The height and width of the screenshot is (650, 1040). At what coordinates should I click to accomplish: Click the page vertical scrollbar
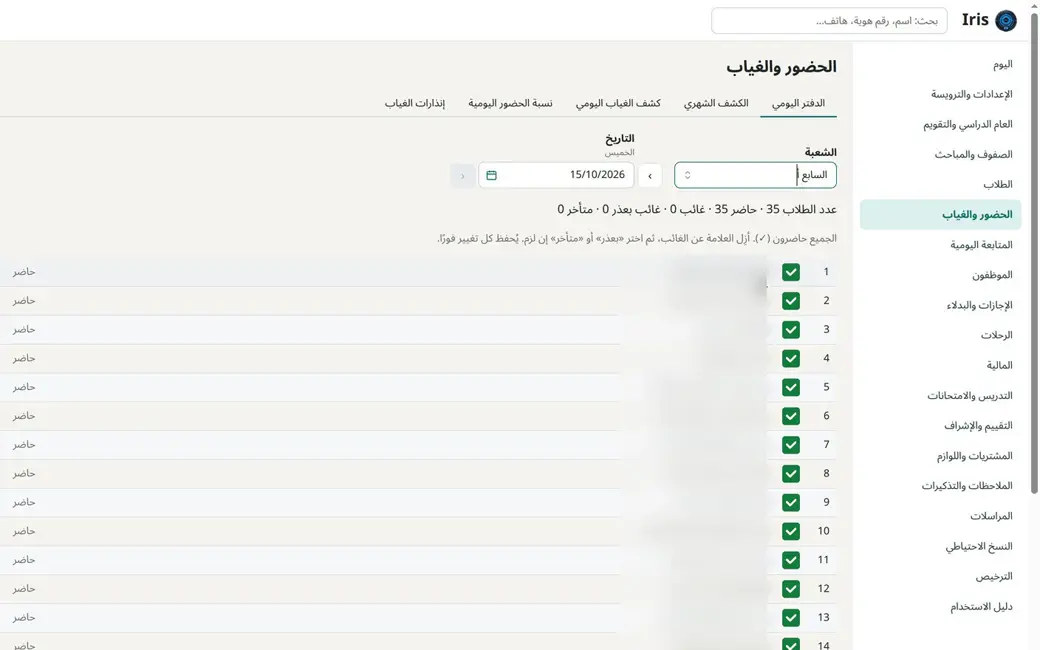click(x=1034, y=252)
